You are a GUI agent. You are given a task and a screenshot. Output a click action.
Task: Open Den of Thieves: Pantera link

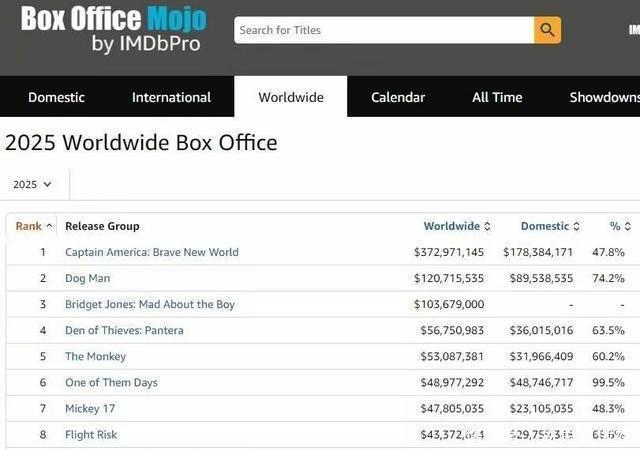[124, 330]
